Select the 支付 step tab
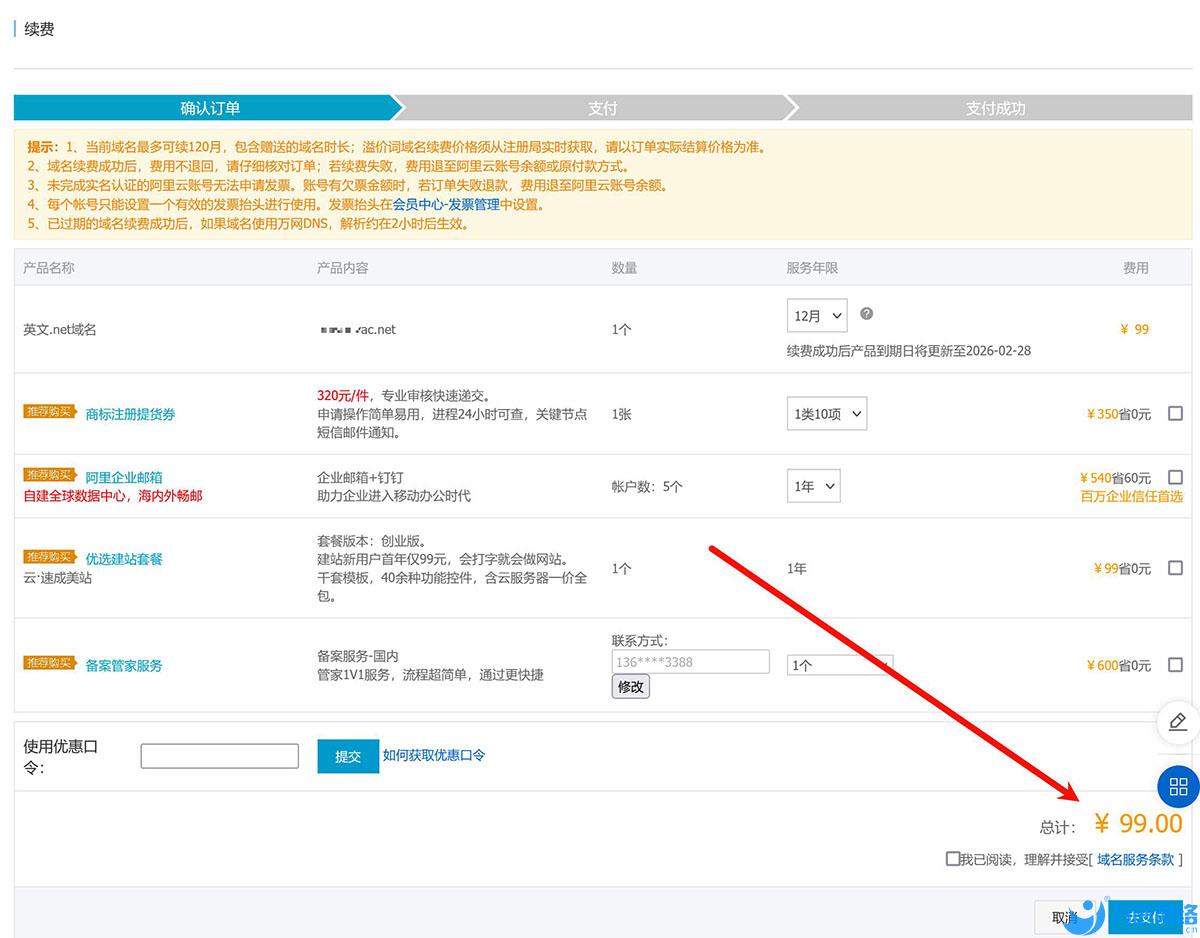Image resolution: width=1200 pixels, height=938 pixels. click(x=602, y=108)
